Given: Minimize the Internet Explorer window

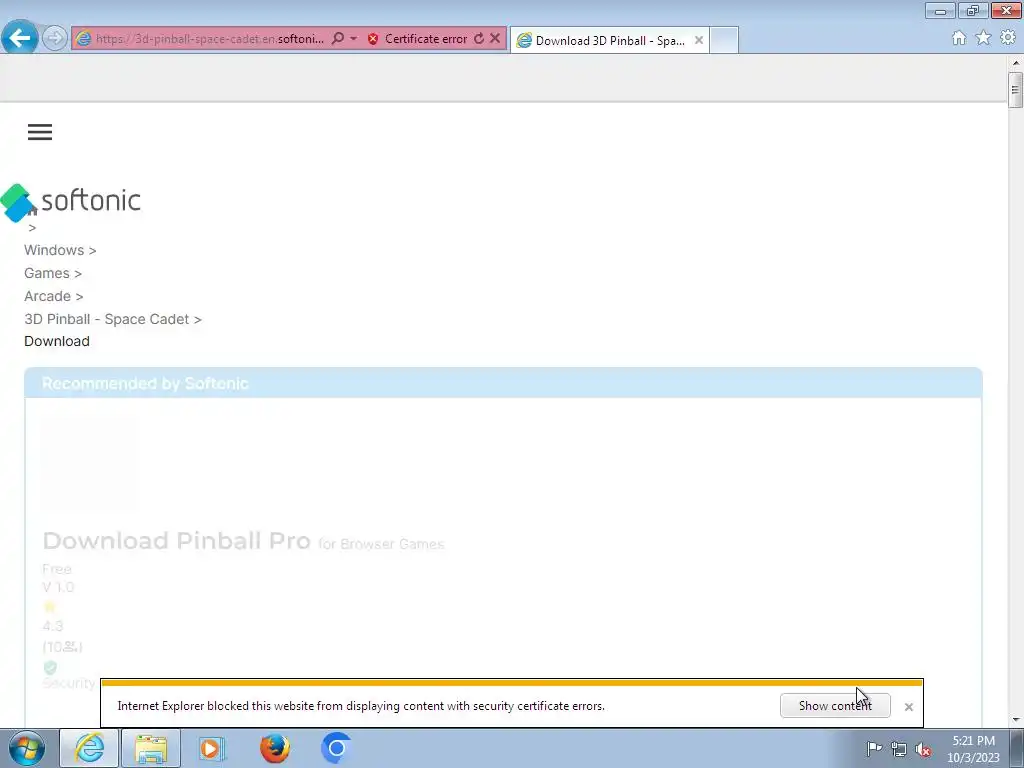Looking at the screenshot, I should 940,10.
